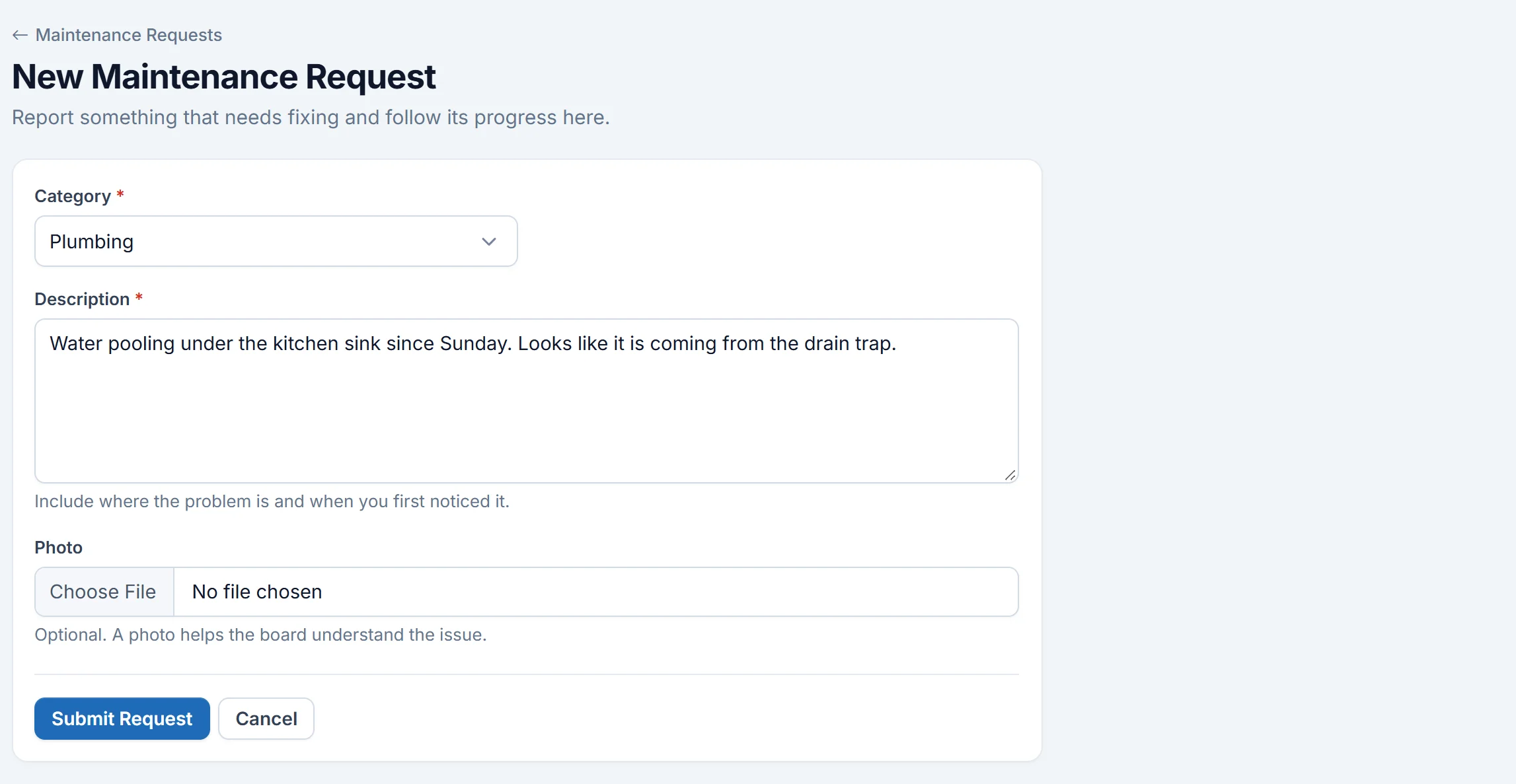Click the New Maintenance Request heading
1516x784 pixels.
coord(223,77)
